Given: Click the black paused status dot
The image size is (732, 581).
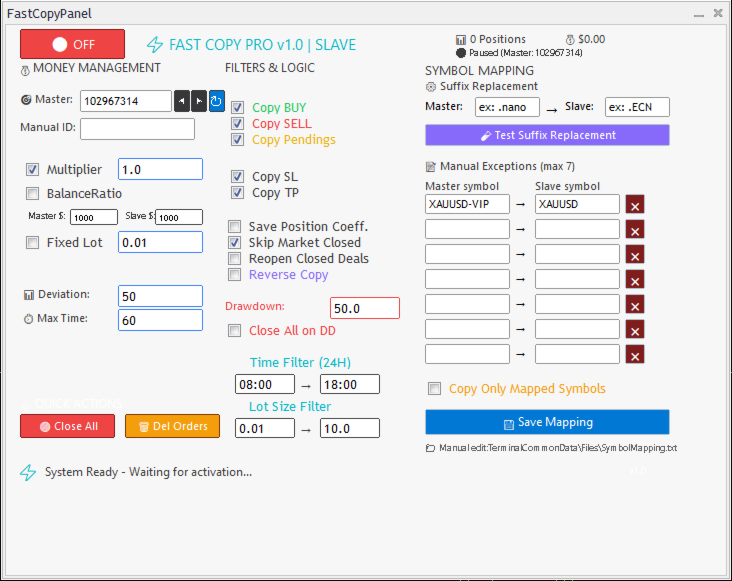Looking at the screenshot, I should tap(461, 53).
